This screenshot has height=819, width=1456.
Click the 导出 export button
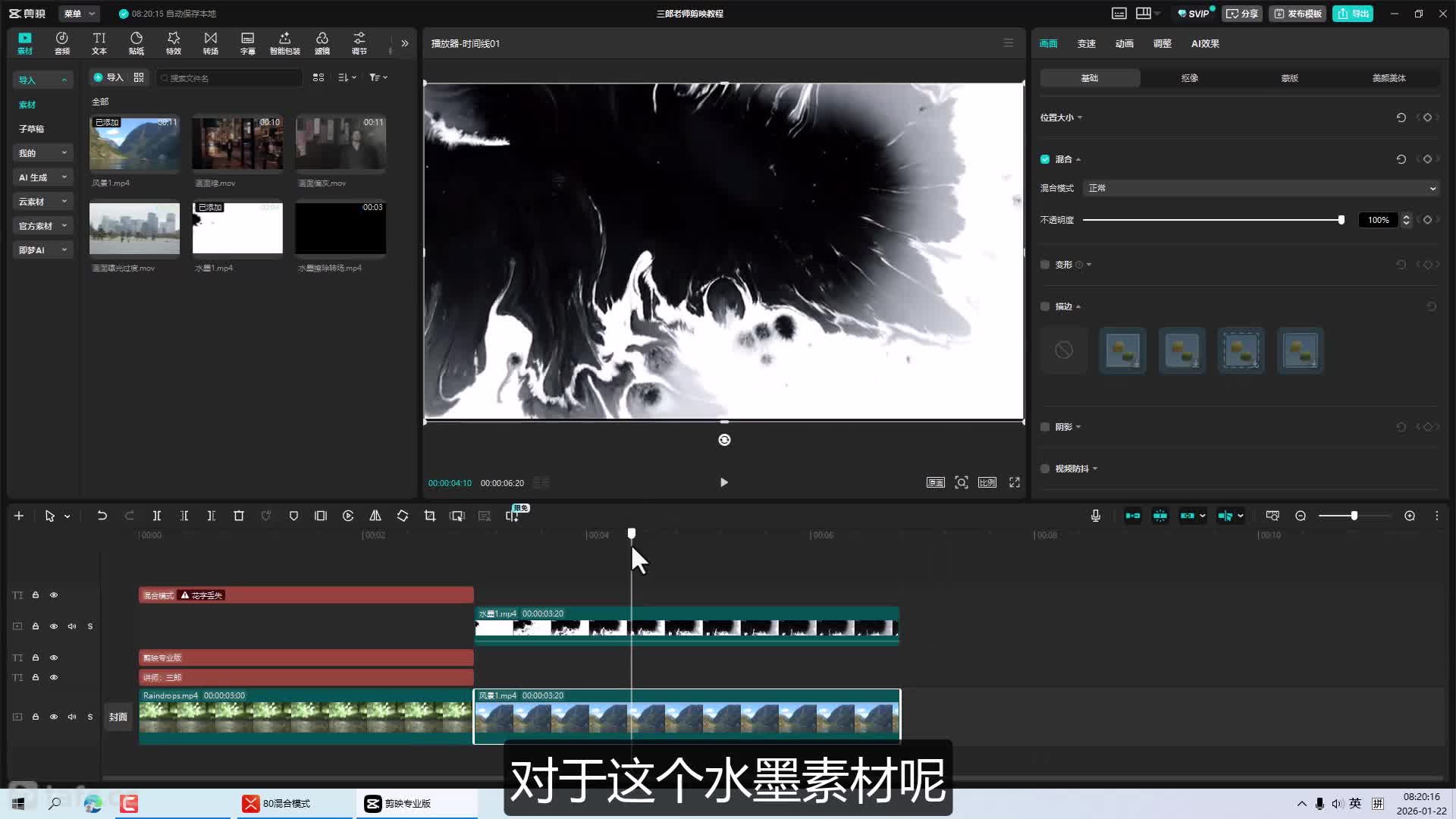(x=1353, y=14)
